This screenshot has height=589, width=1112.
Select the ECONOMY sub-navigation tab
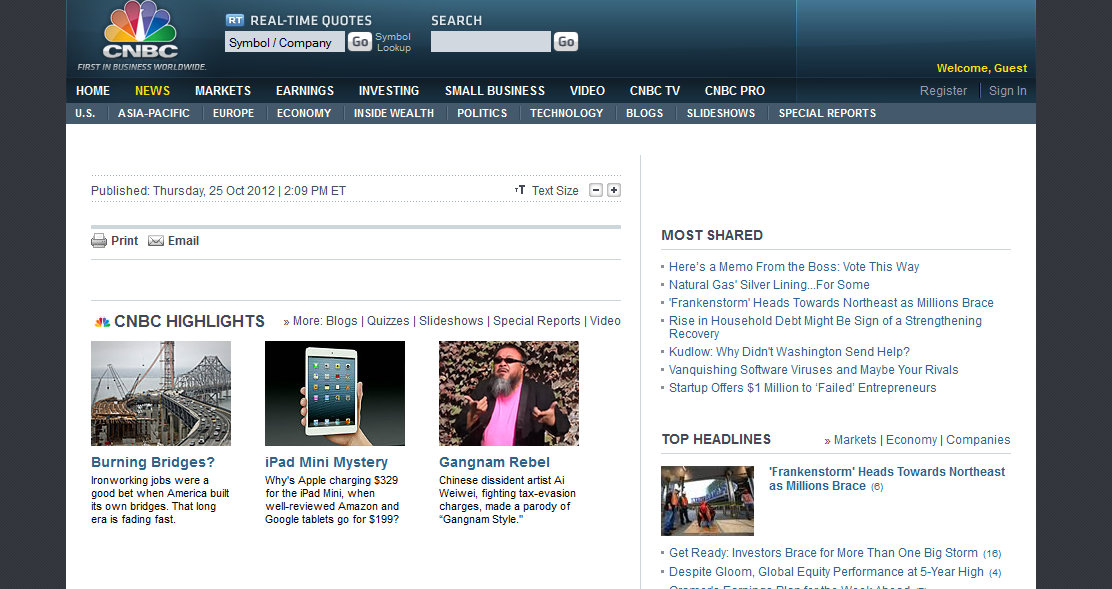coord(304,113)
